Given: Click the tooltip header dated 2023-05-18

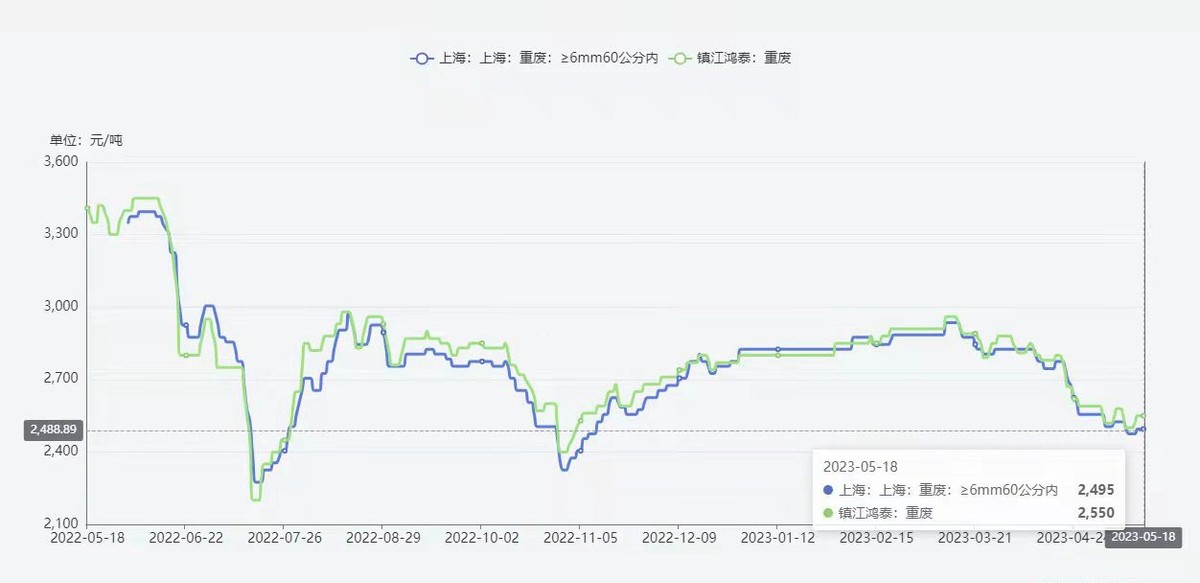Looking at the screenshot, I should point(861,466).
